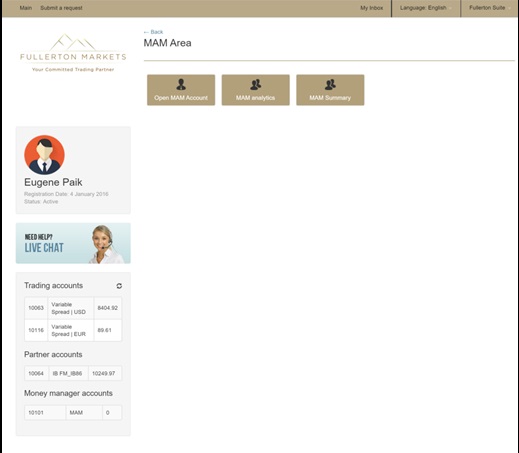Click the Open MAM Account button
The image size is (519, 453).
pos(181,90)
